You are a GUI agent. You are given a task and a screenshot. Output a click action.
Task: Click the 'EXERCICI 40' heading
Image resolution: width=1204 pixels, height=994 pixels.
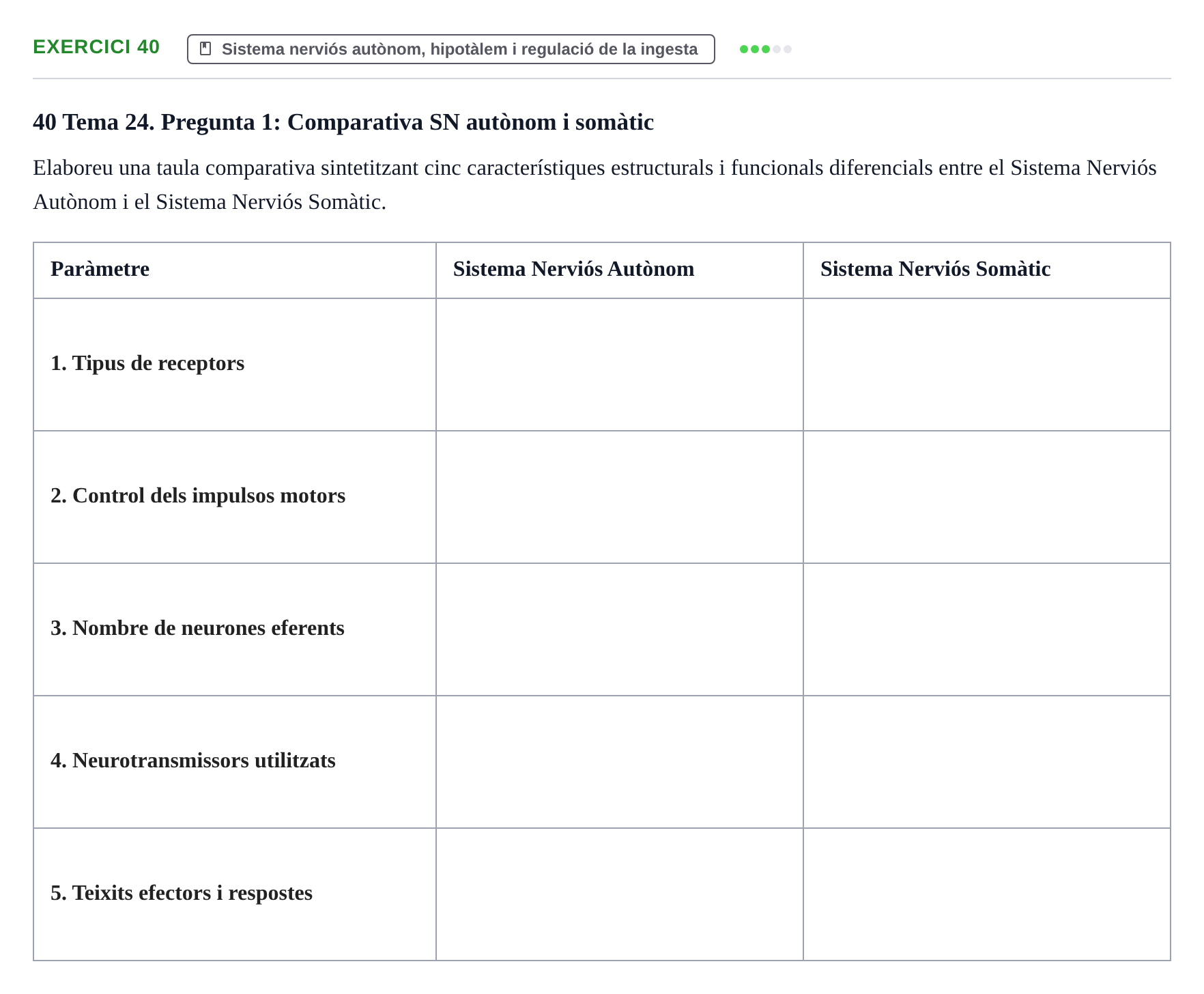96,47
